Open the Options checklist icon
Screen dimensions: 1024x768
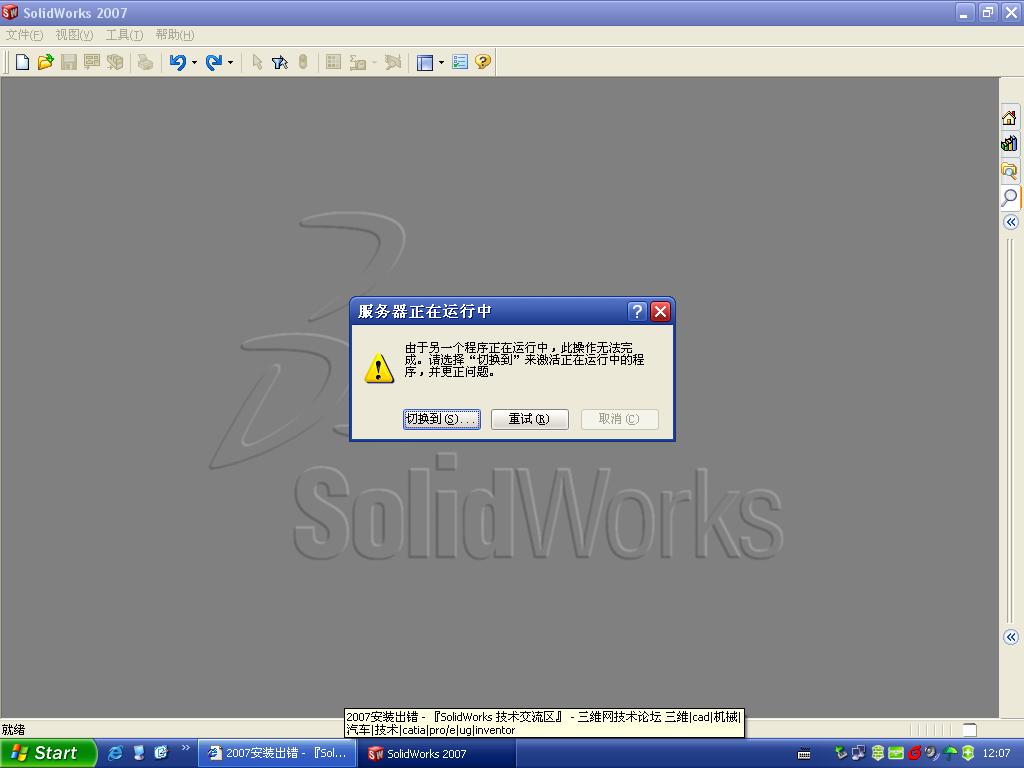[x=460, y=62]
